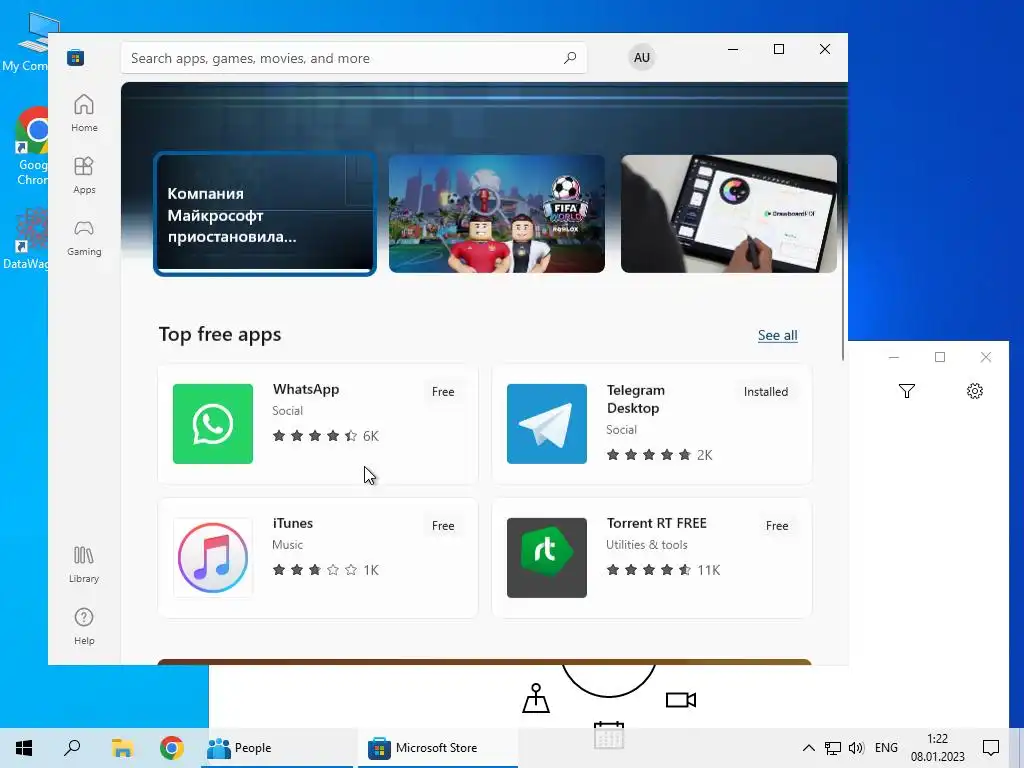This screenshot has height=768, width=1024.
Task: Click the Store page vertical scrollbar
Action: click(843, 222)
